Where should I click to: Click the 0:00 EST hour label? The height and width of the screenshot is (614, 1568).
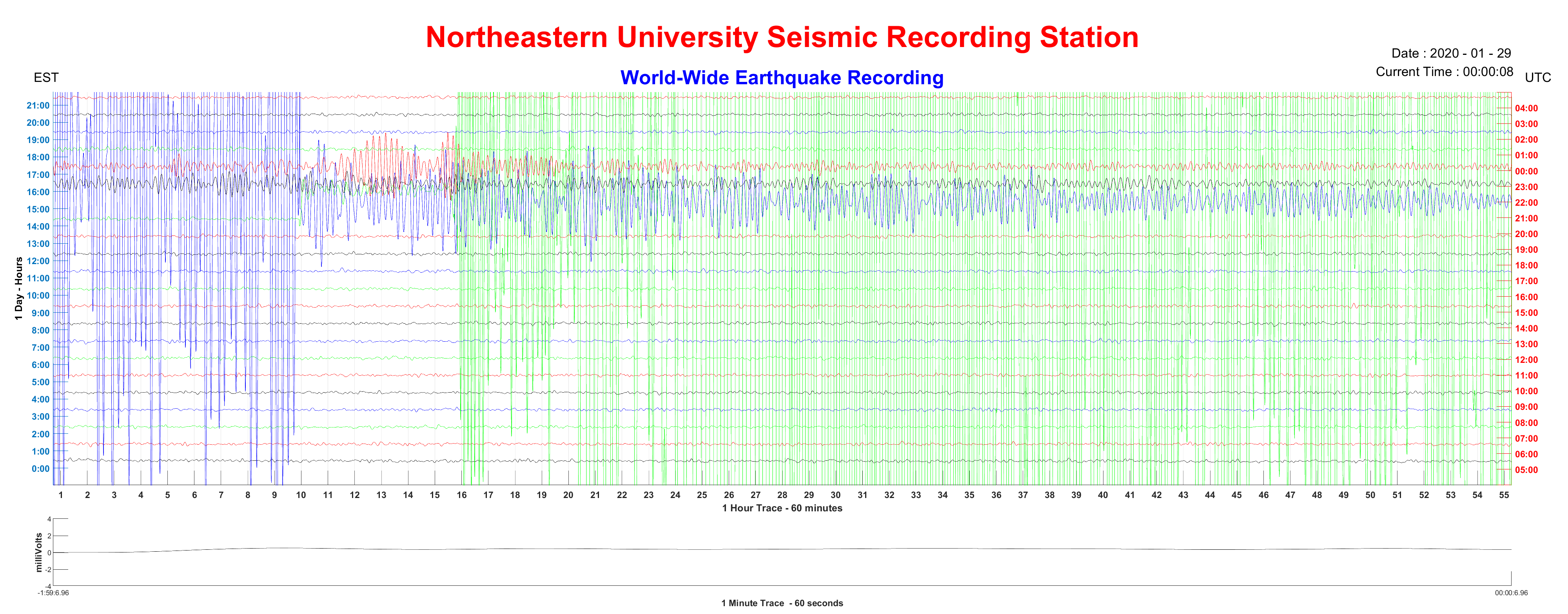(40, 469)
